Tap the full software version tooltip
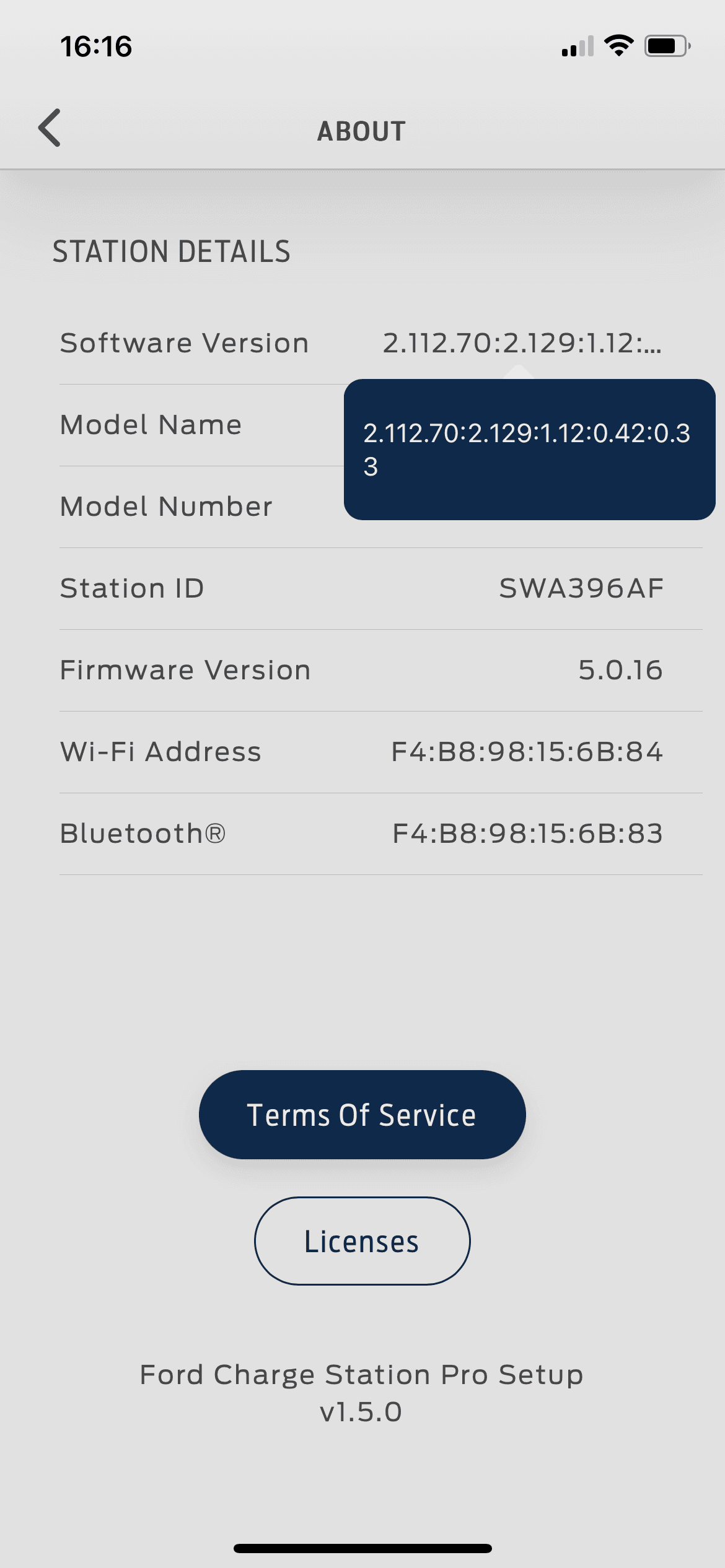This screenshot has width=725, height=1568. [x=529, y=450]
